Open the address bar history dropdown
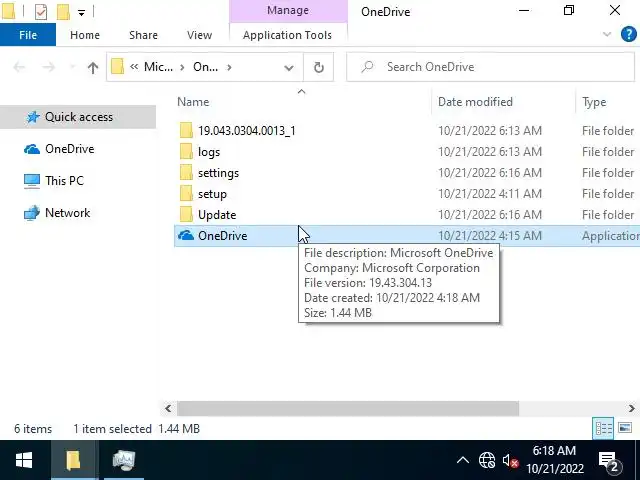Image resolution: width=640 pixels, height=480 pixels. tap(289, 67)
